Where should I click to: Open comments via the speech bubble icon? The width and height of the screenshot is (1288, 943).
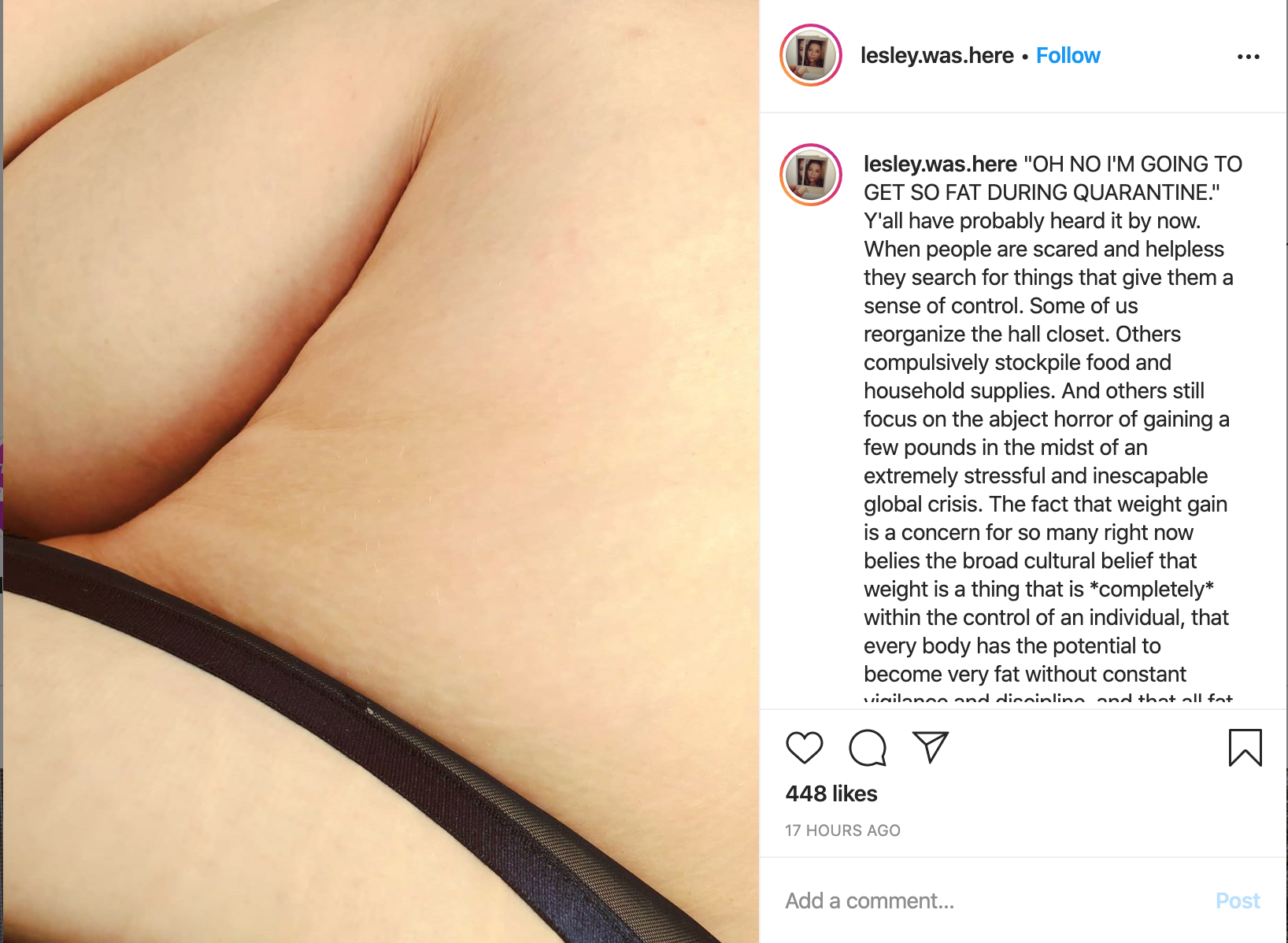tap(868, 748)
